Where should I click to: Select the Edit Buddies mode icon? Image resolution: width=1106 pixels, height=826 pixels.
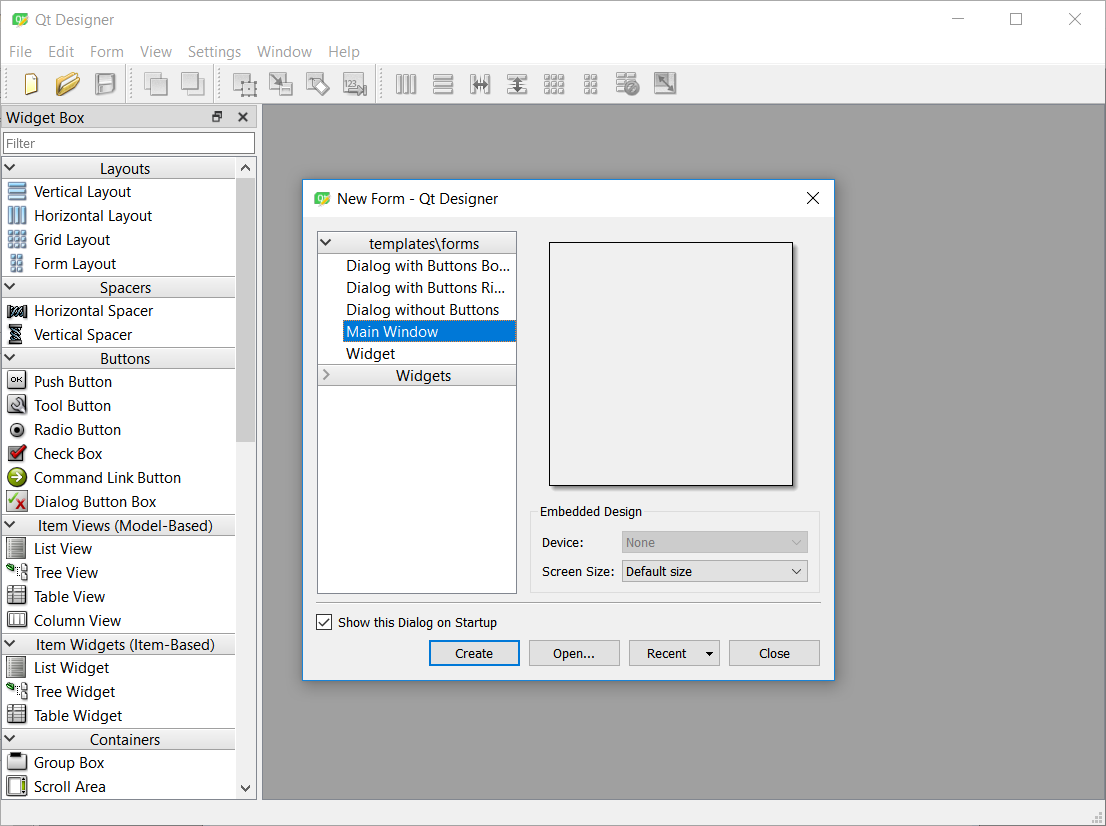[x=317, y=84]
